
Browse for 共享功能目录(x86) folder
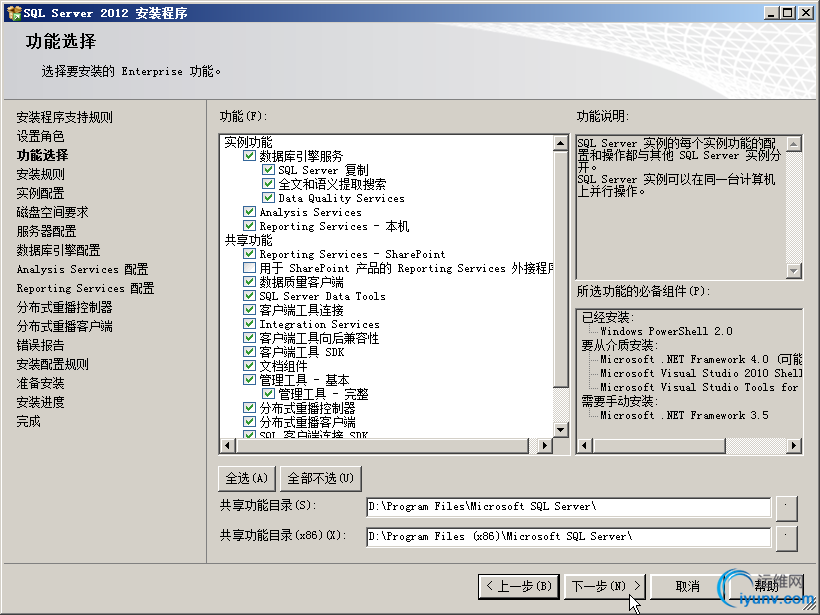click(787, 538)
